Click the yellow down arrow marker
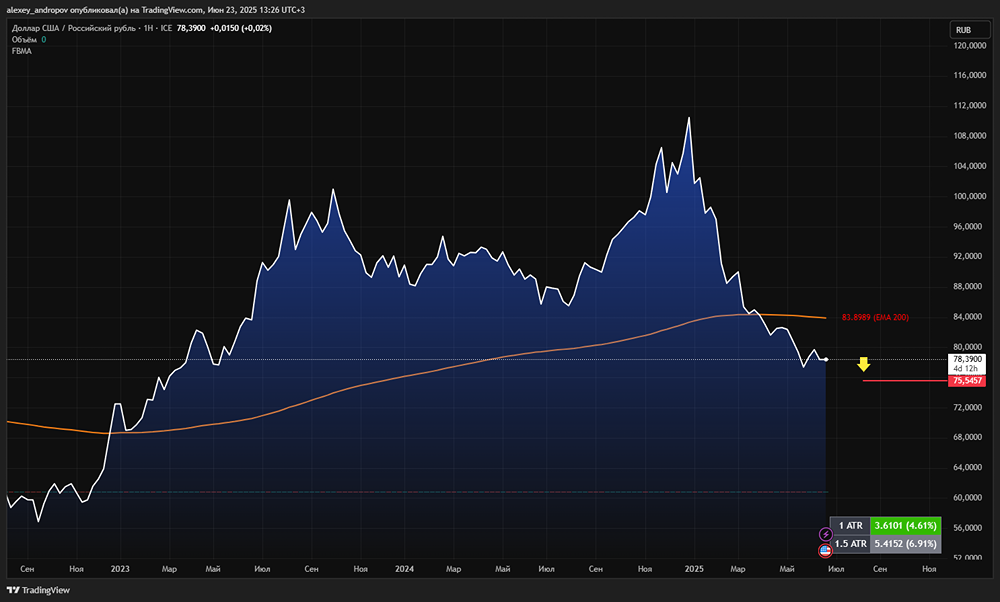The image size is (1000, 602). tap(863, 365)
